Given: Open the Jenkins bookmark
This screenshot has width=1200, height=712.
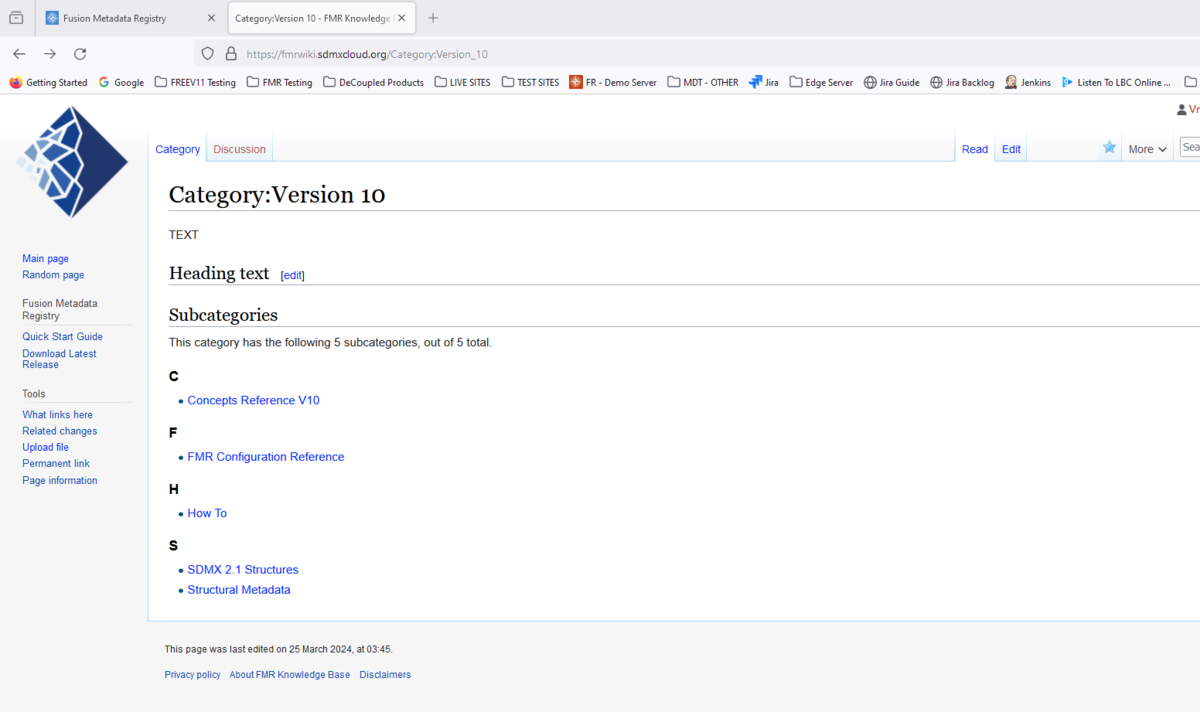Looking at the screenshot, I should point(1028,82).
